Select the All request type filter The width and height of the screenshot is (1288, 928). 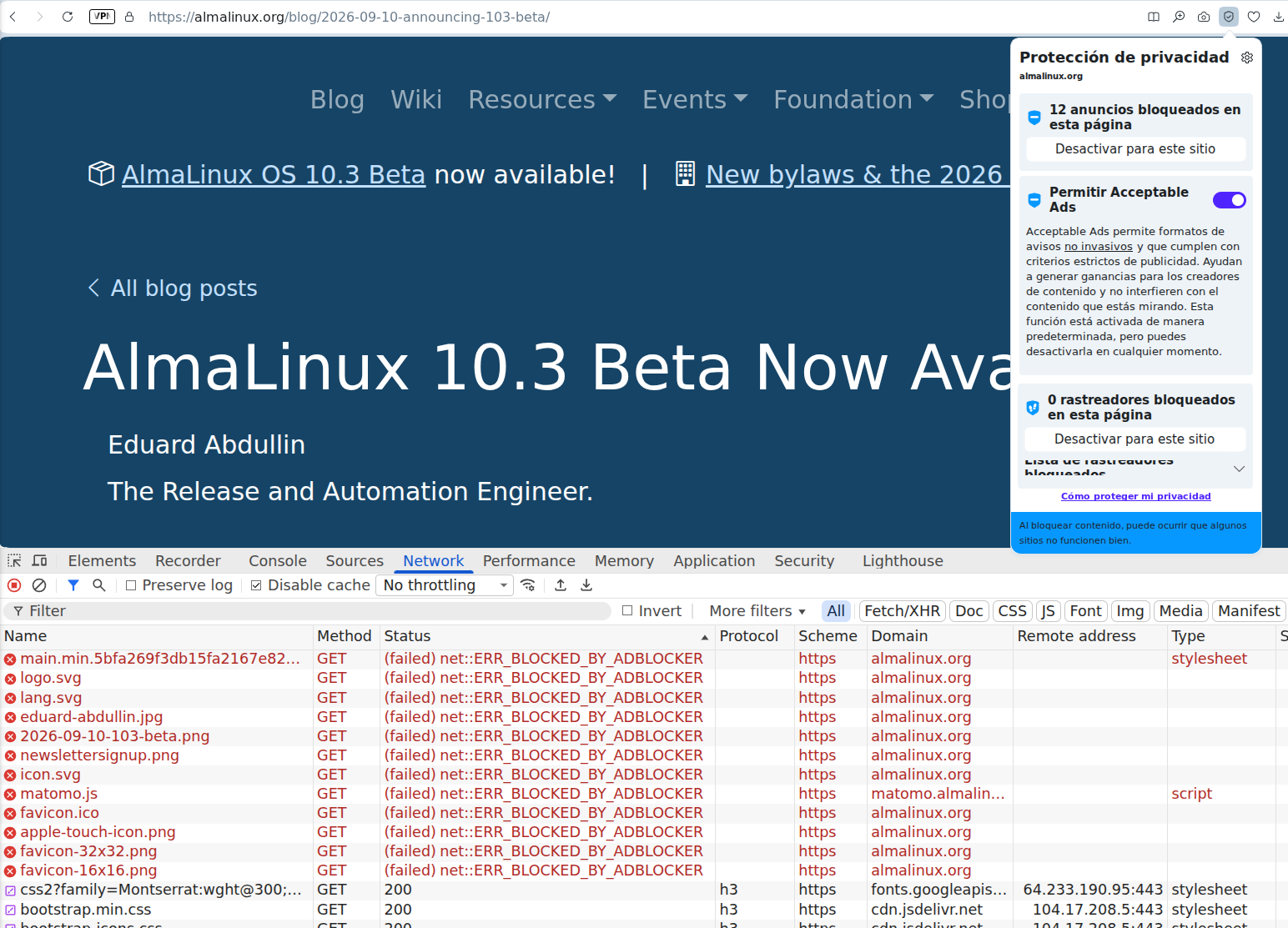coord(836,611)
